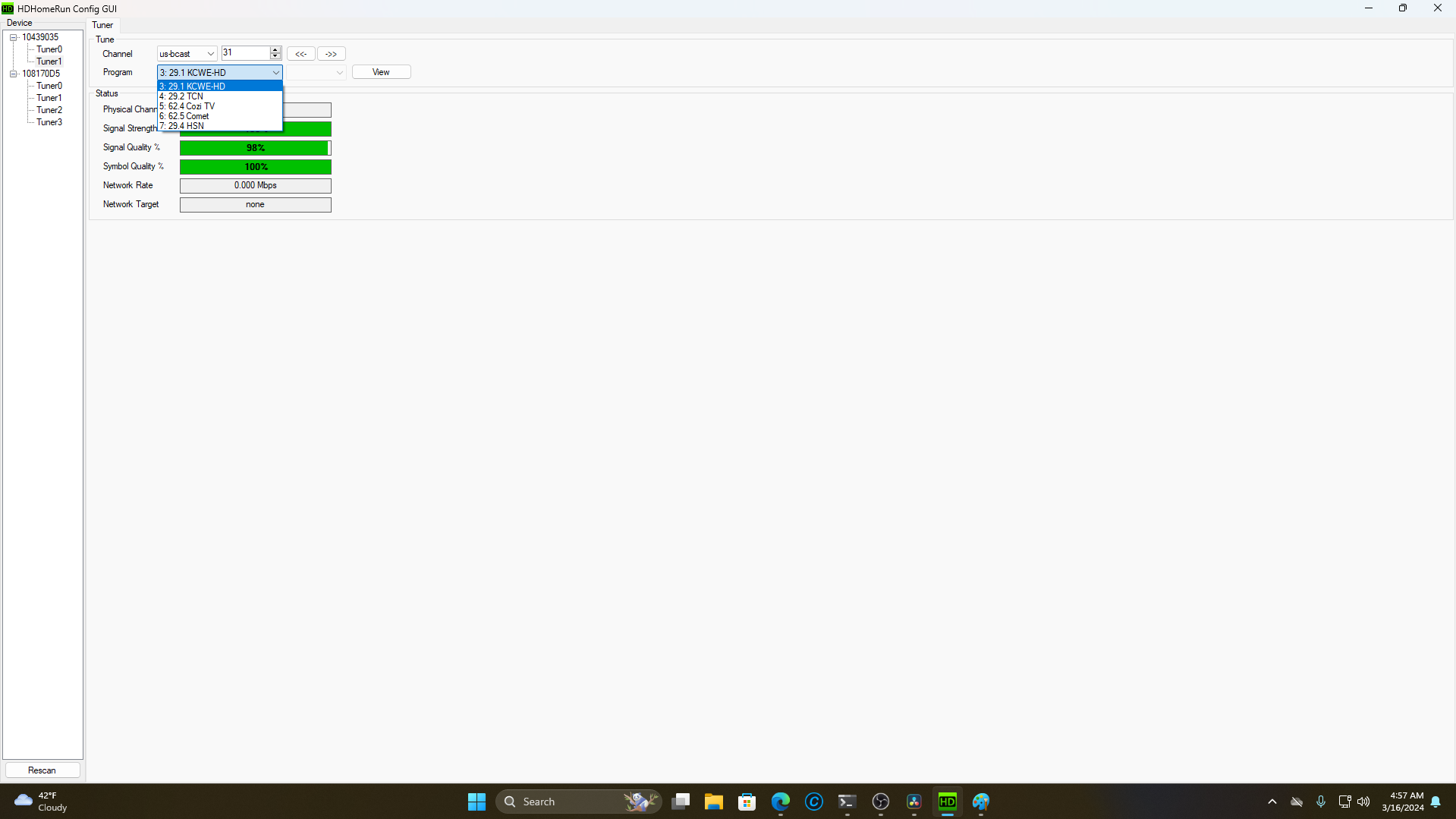This screenshot has height=819, width=1456.
Task: Select Tuner1 under device 108170D5
Action: pyautogui.click(x=49, y=98)
